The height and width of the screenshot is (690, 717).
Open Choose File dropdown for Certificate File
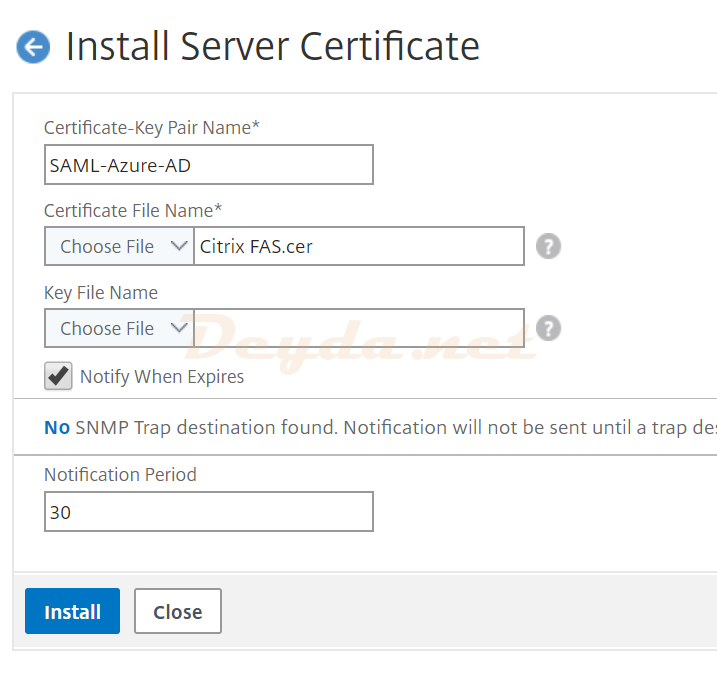click(x=119, y=246)
